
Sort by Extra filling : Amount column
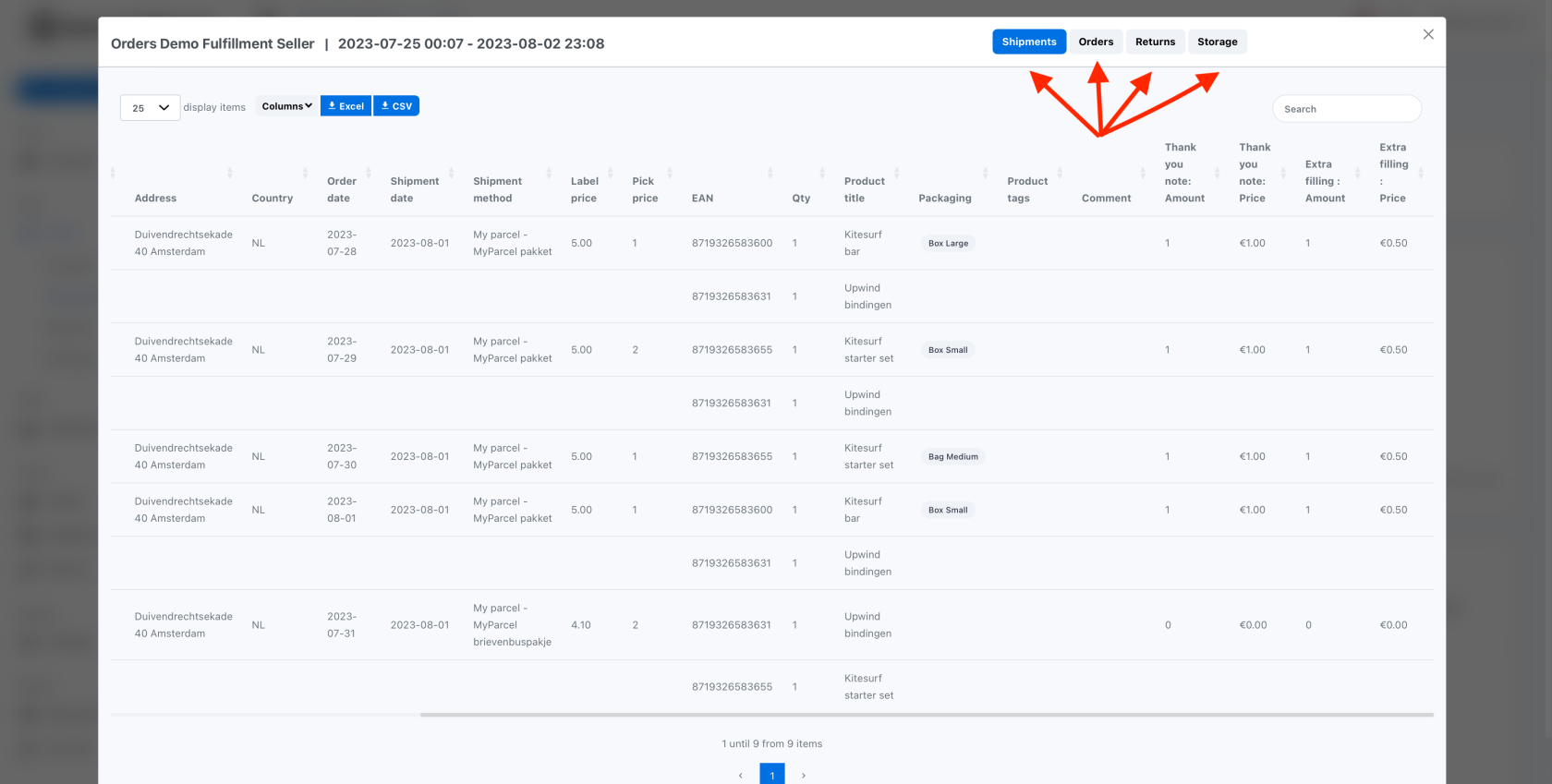(1325, 181)
